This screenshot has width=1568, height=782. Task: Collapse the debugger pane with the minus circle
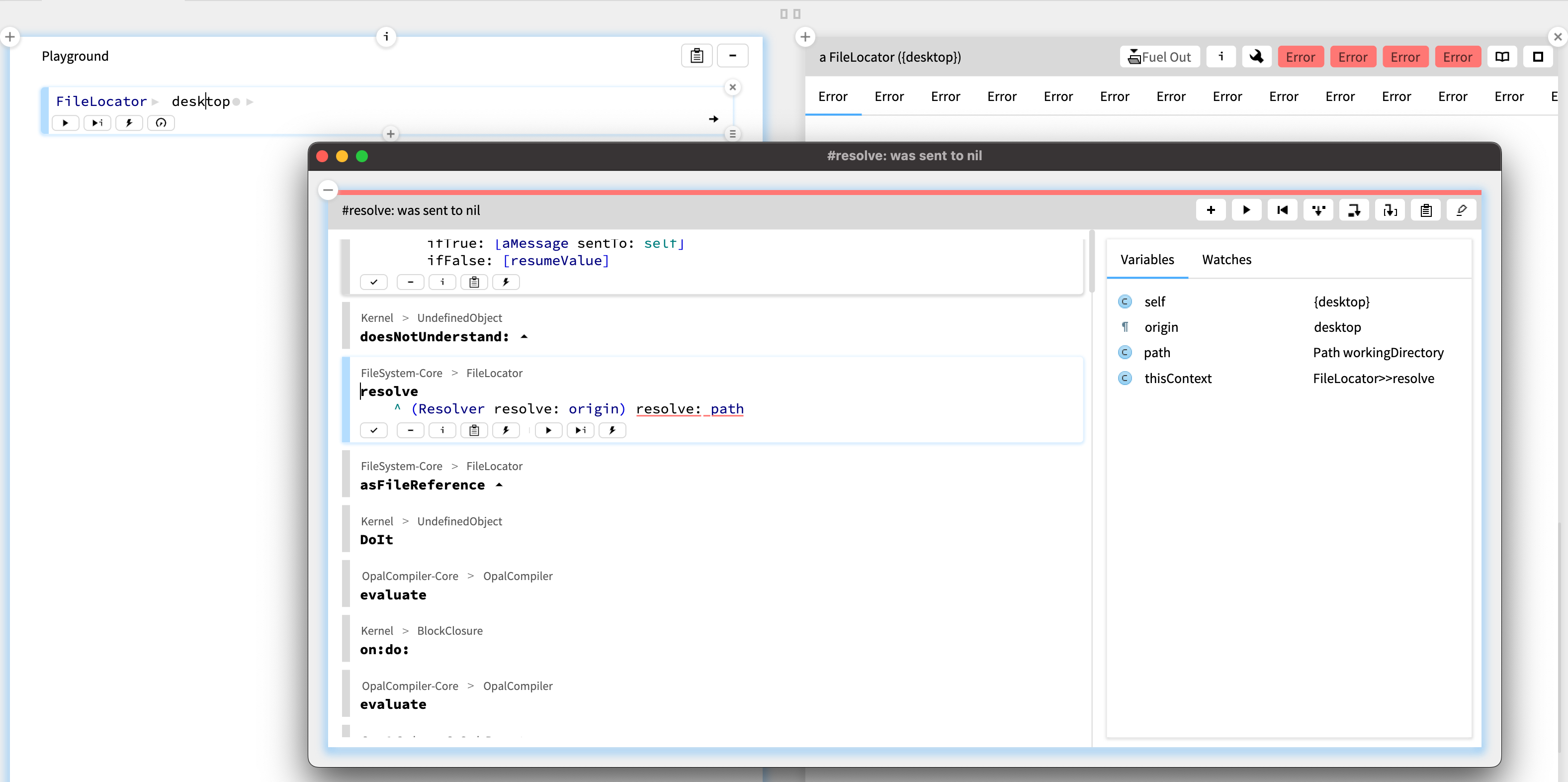(328, 190)
